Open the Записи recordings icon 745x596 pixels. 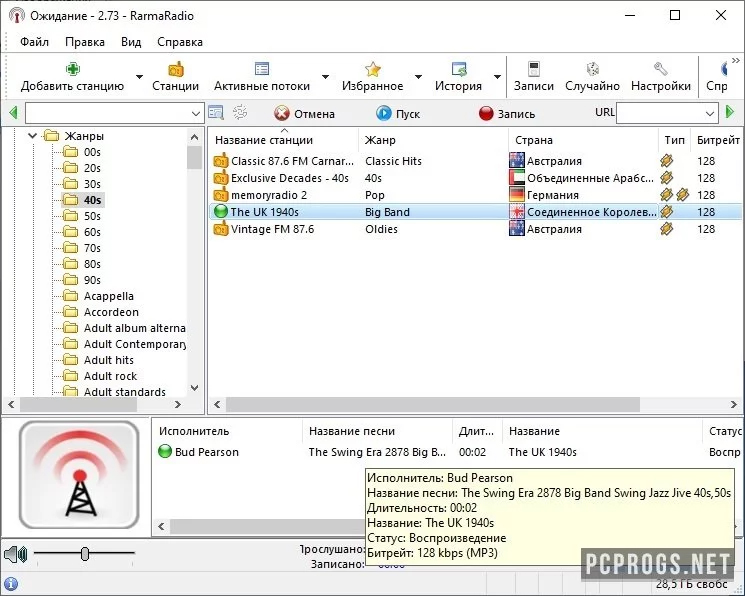(533, 69)
